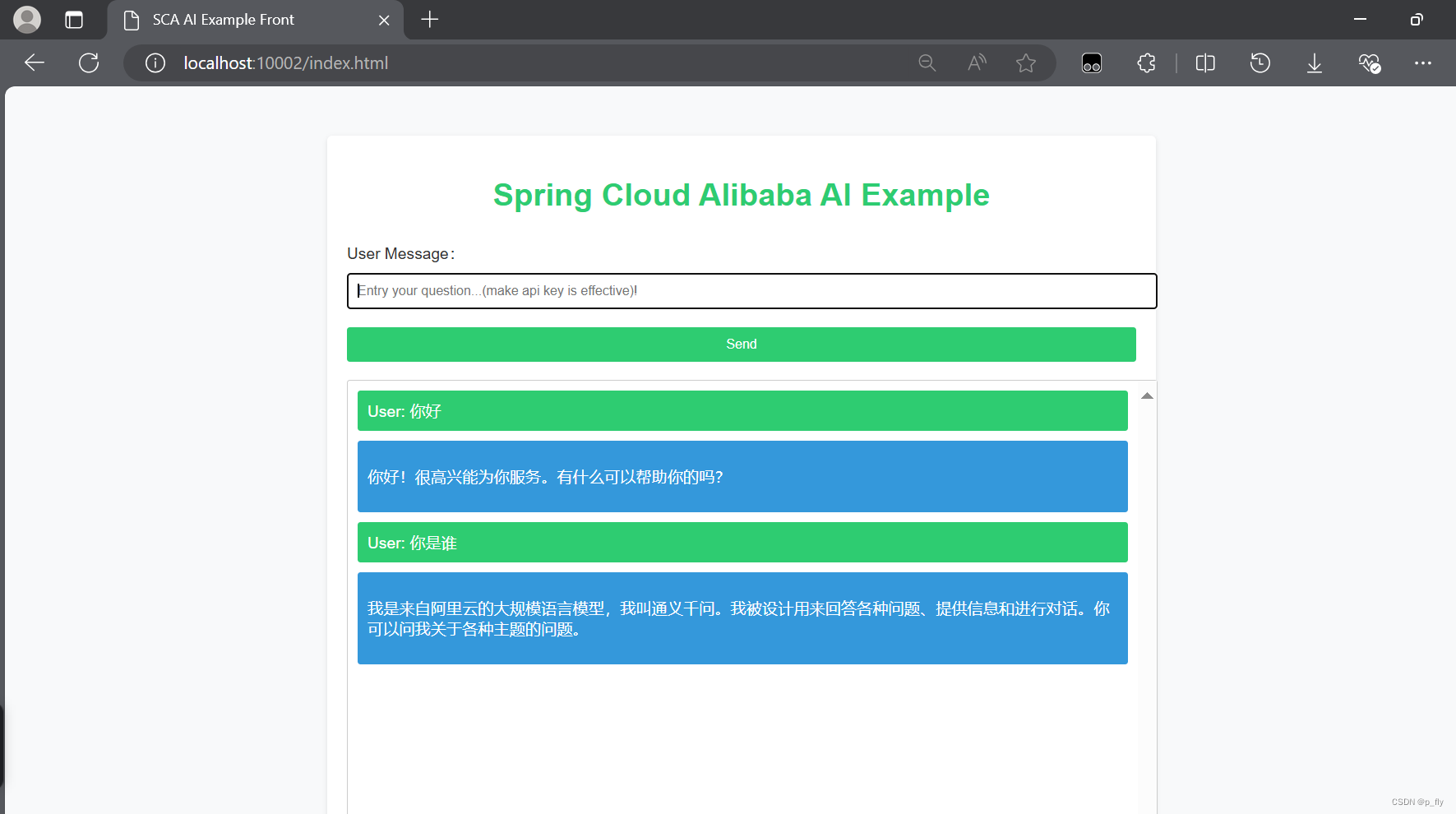Click the Spring Cloud Alibaba AI Example heading
This screenshot has height=814, width=1456.
(x=742, y=196)
